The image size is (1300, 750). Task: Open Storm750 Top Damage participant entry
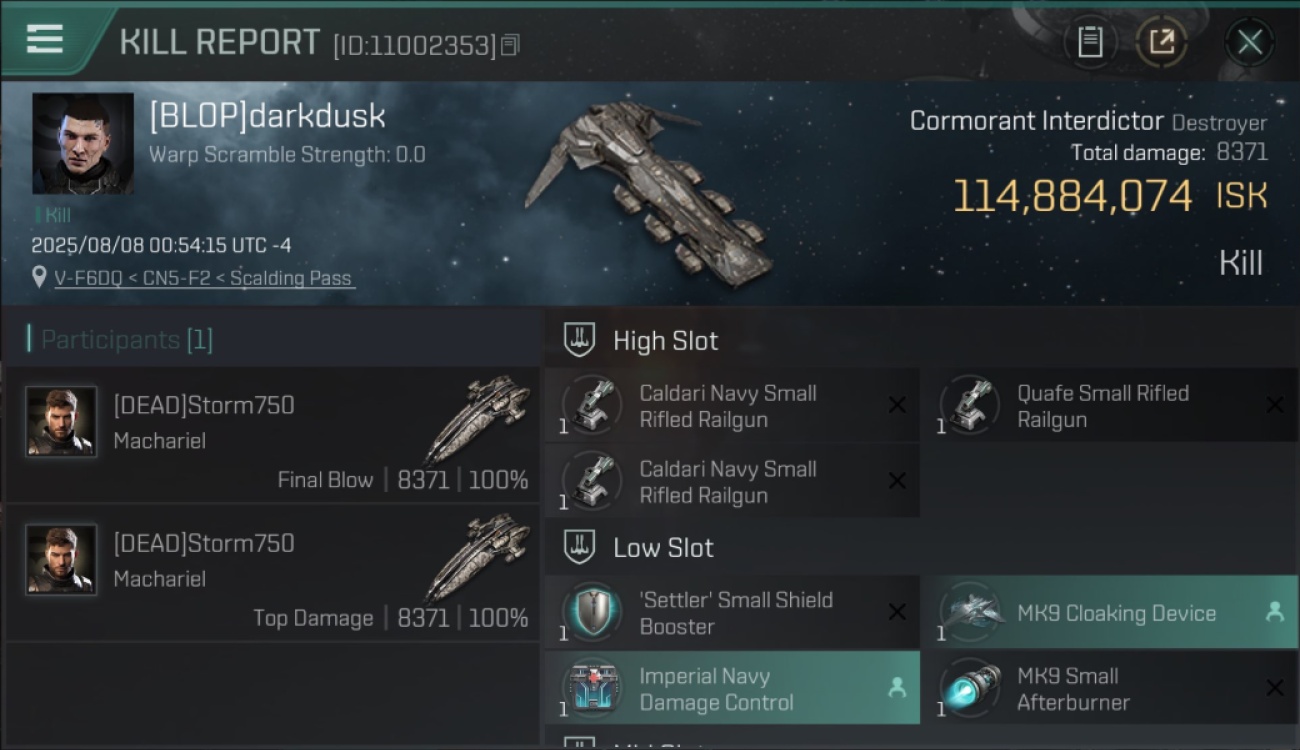271,572
